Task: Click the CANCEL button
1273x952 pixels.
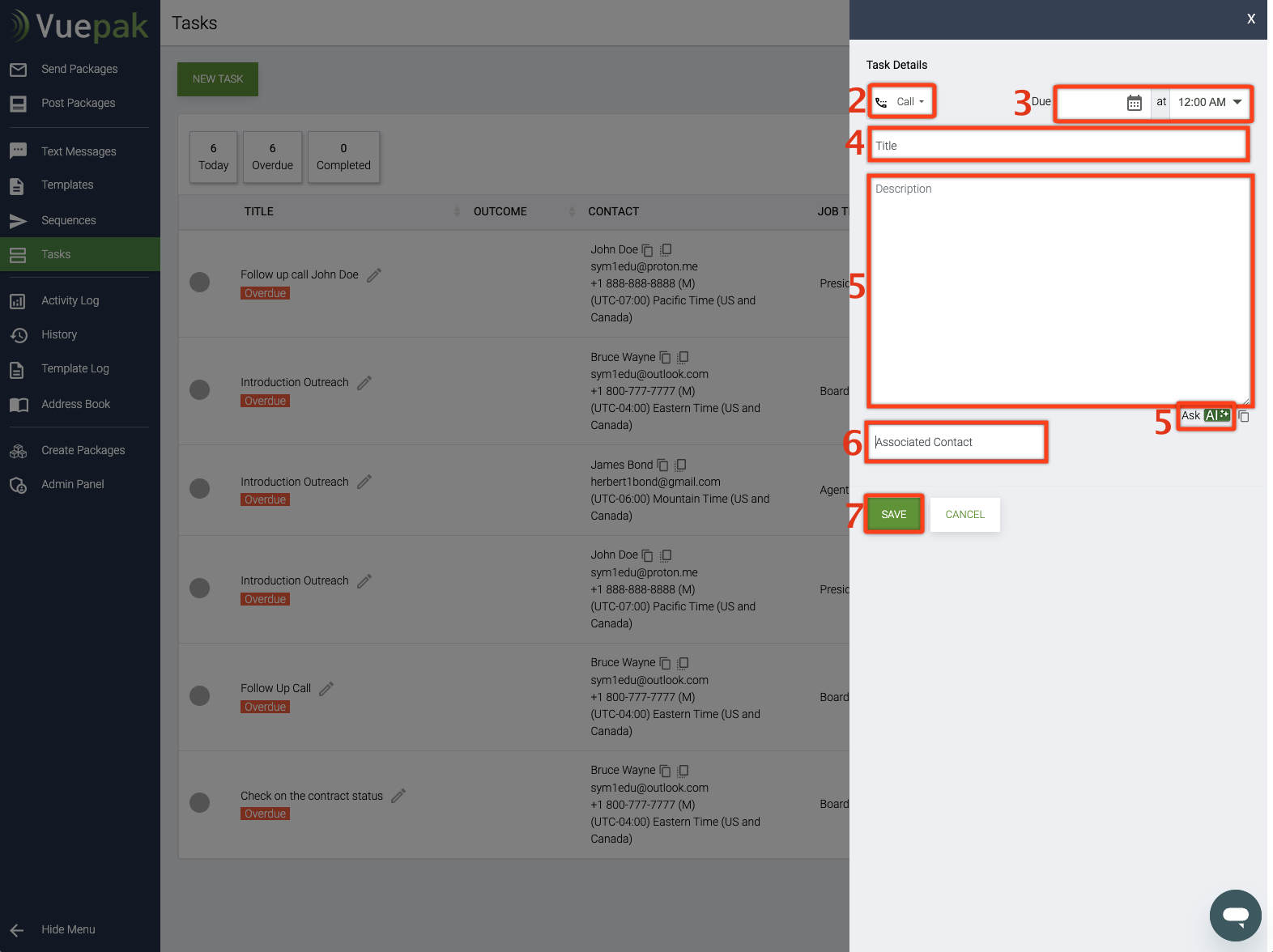Action: 964,515
